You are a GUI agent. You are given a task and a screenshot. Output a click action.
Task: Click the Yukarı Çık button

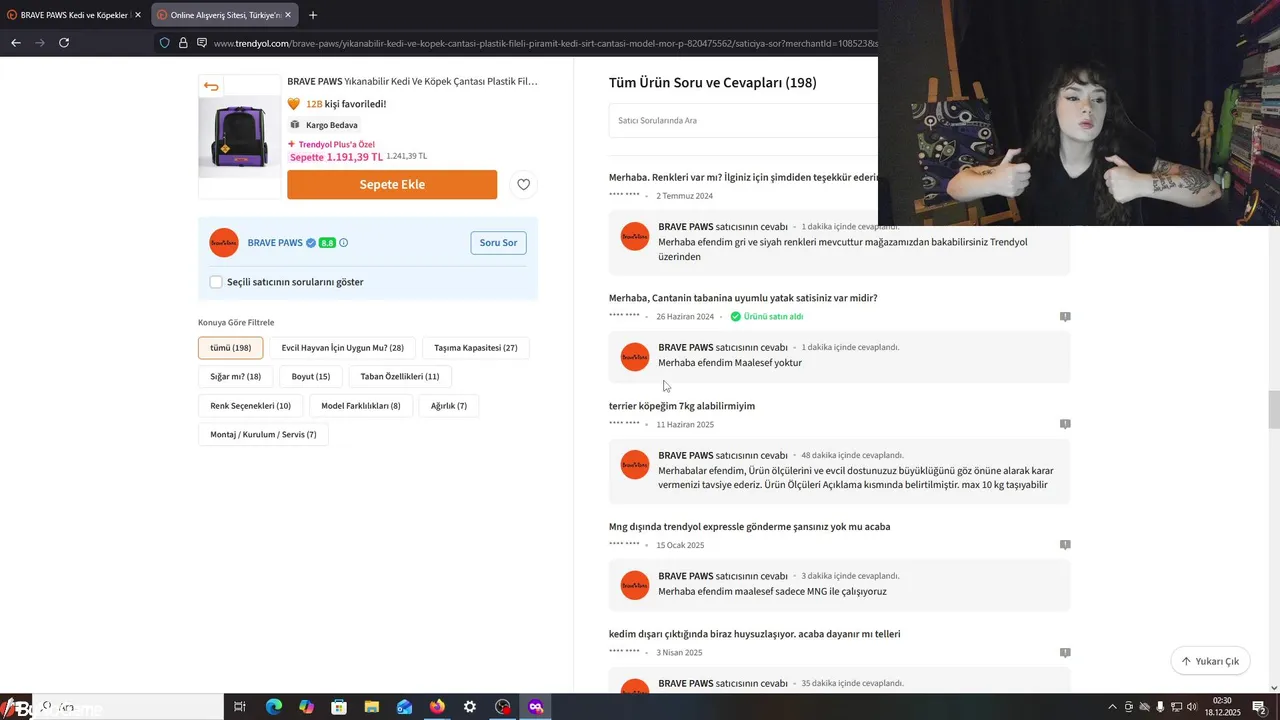pyautogui.click(x=1210, y=661)
